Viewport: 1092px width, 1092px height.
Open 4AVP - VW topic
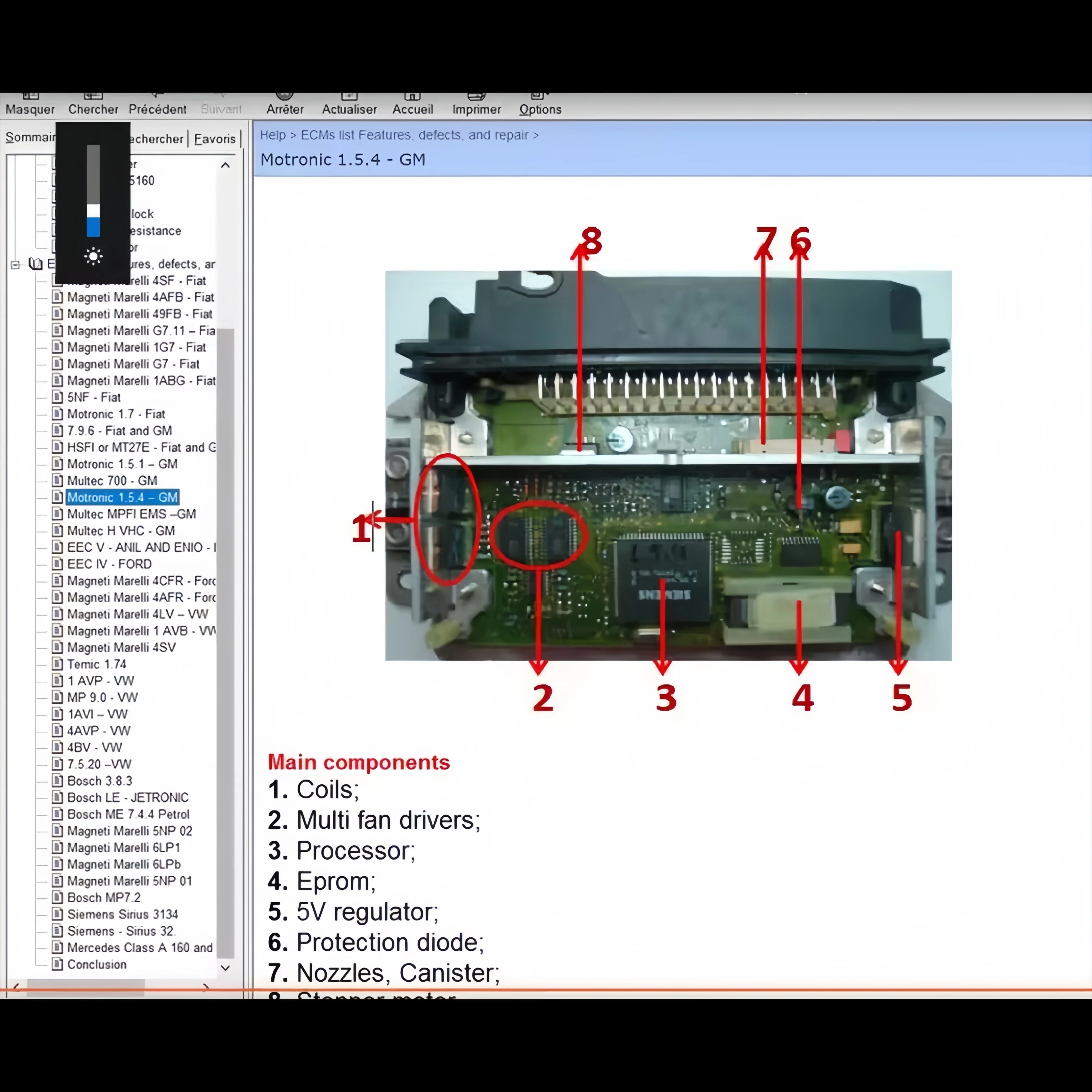98,731
